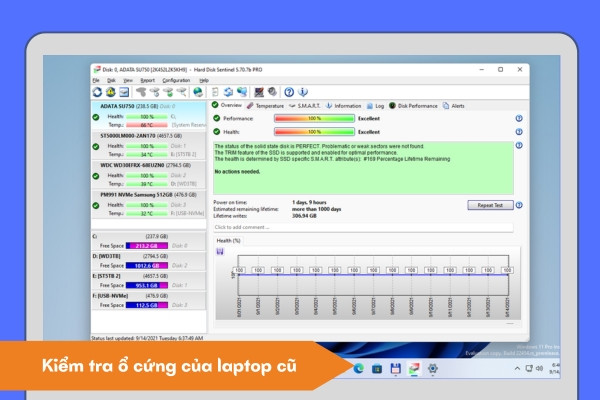Open the Configuration menu
Image resolution: width=600 pixels, height=400 pixels.
click(x=176, y=80)
